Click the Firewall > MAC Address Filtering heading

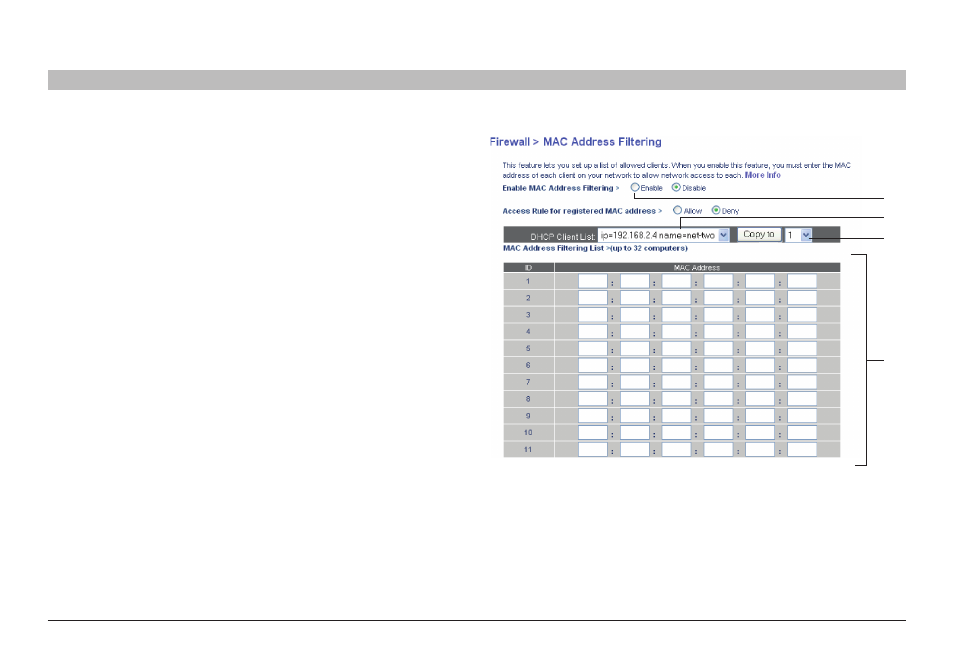(x=576, y=142)
